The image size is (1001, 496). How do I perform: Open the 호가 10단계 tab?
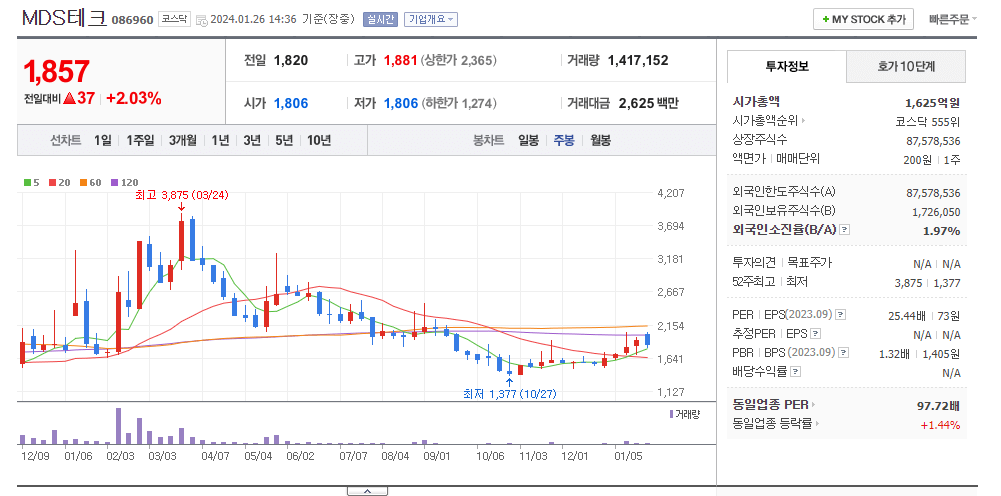tap(906, 66)
